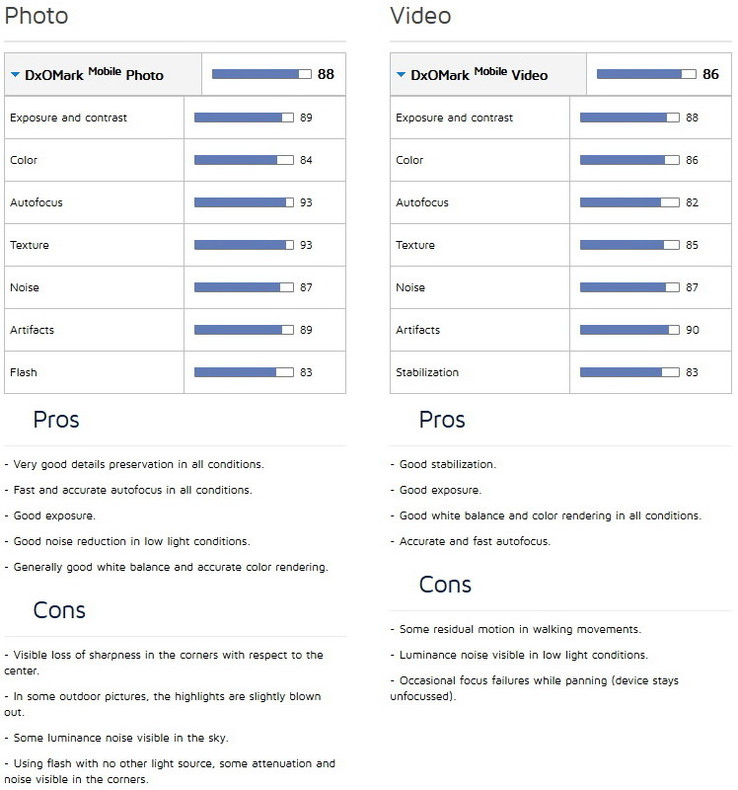Click the Photo section title

[37, 17]
